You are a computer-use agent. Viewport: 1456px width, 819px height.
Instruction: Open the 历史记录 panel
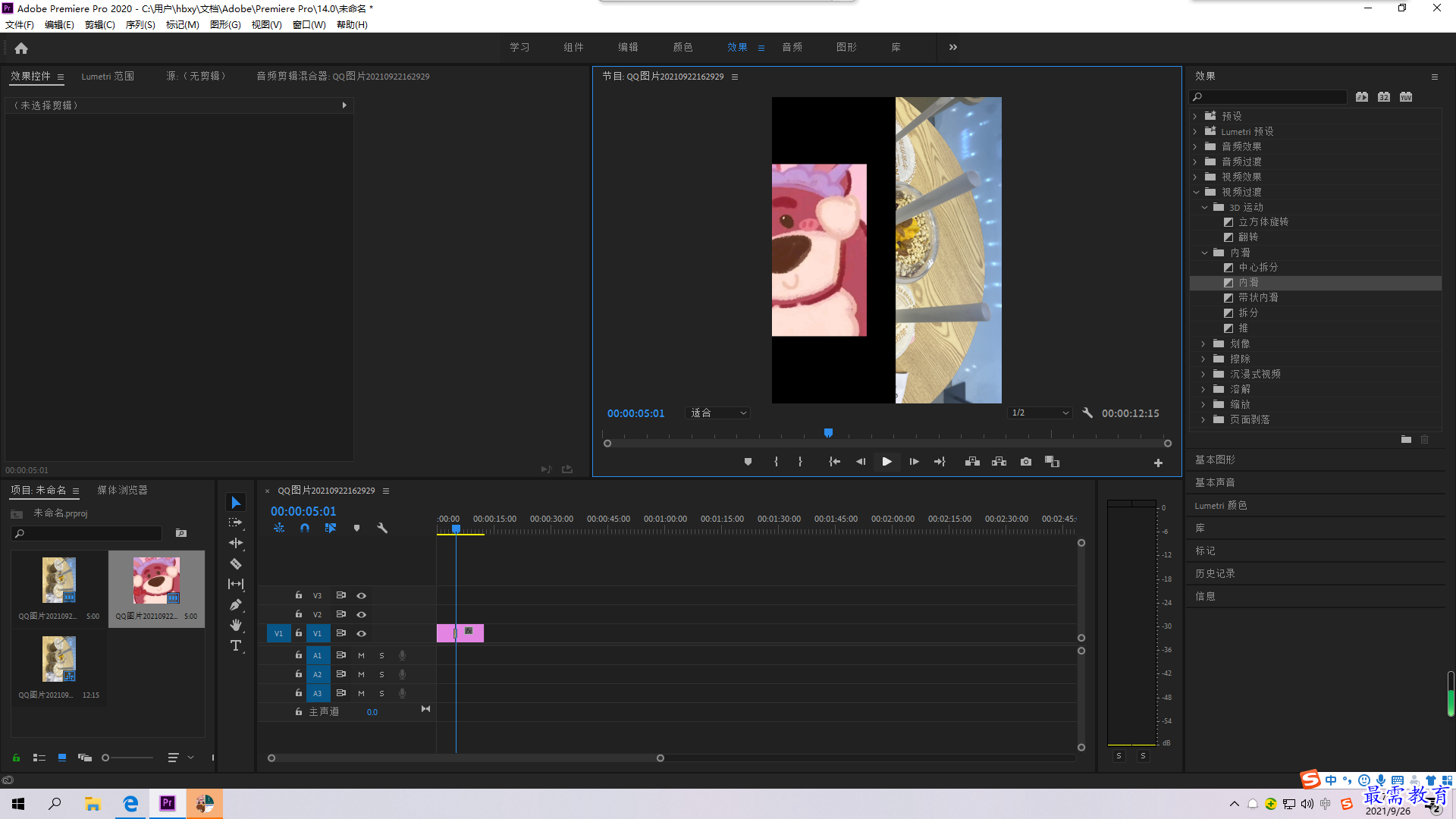[x=1215, y=574]
